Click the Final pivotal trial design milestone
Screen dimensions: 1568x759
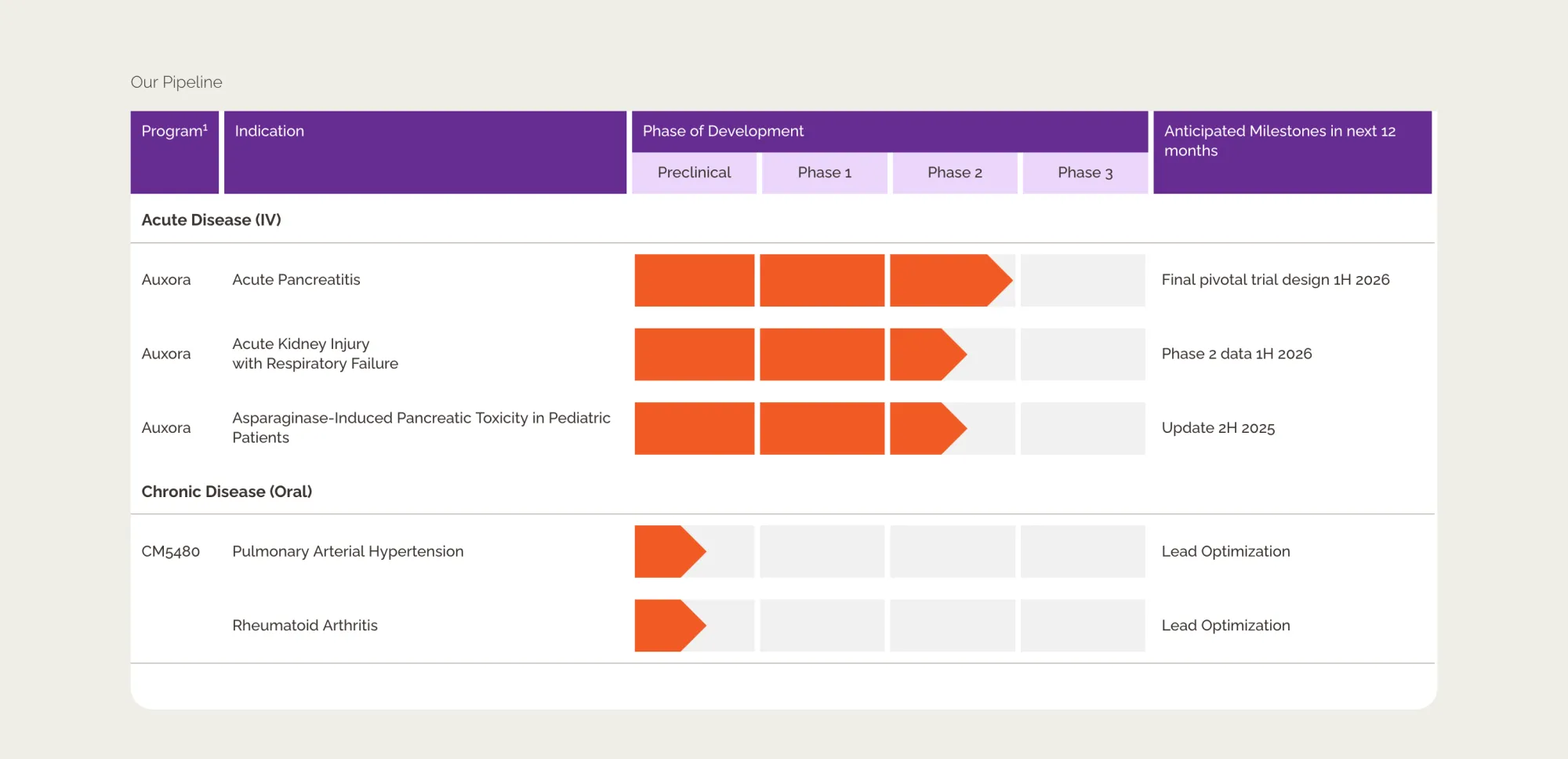pos(1275,280)
